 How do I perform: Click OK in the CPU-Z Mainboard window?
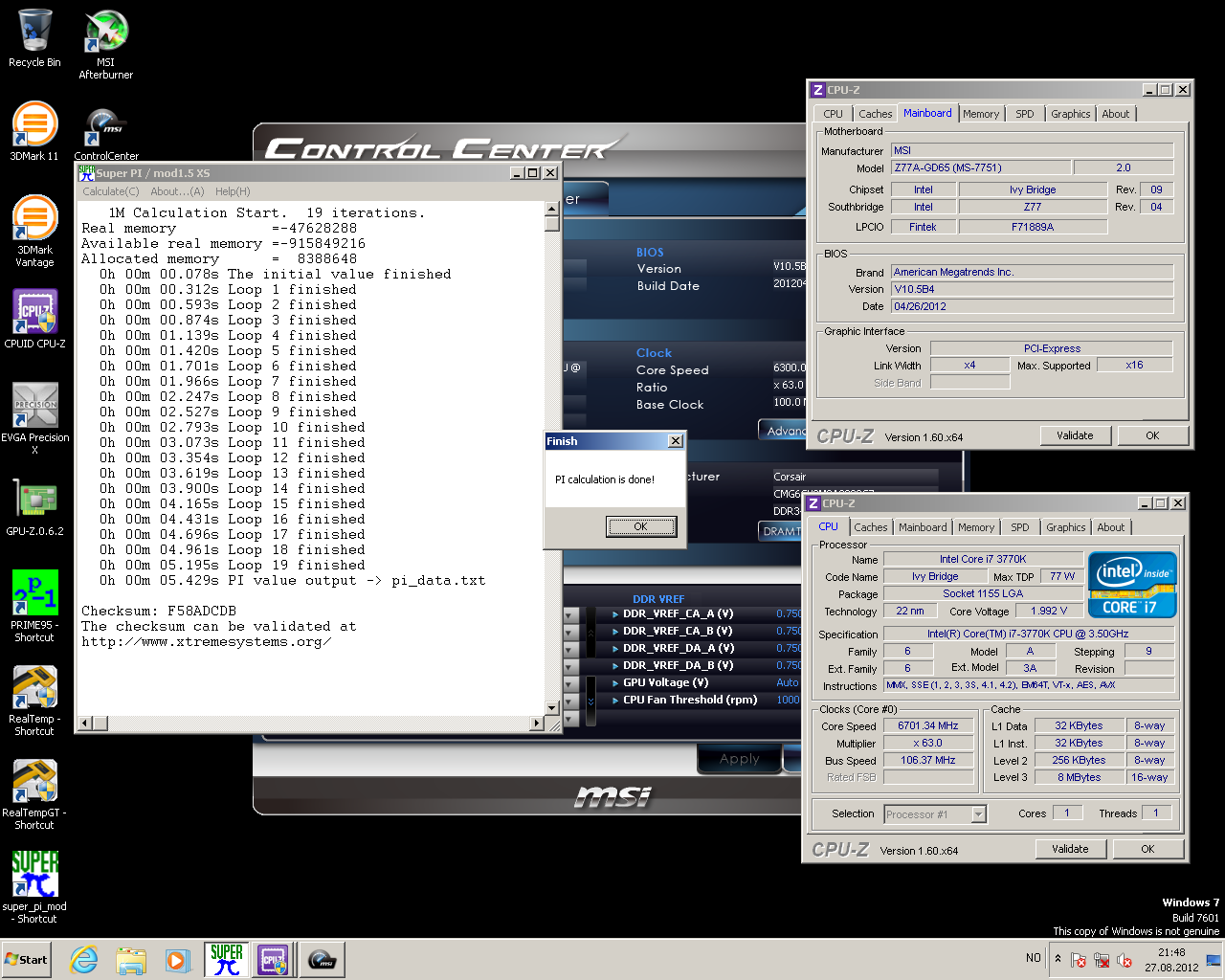1152,435
